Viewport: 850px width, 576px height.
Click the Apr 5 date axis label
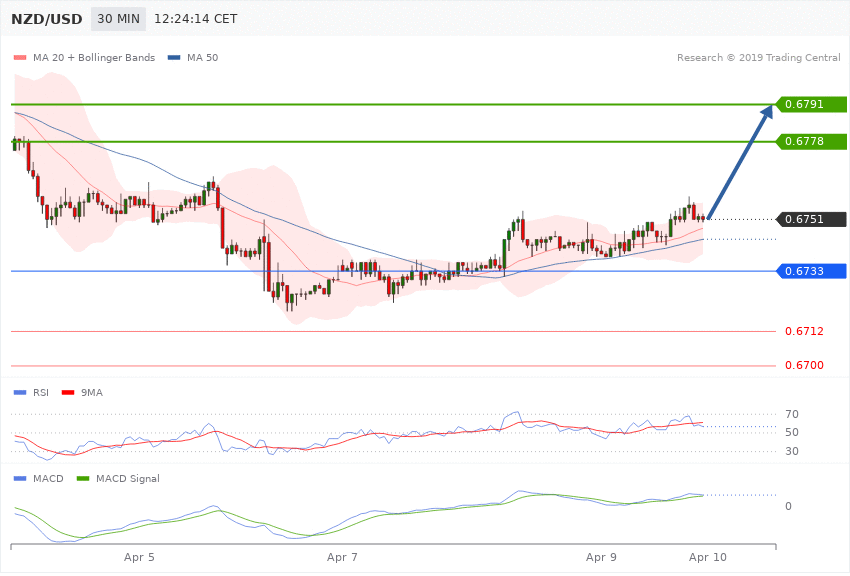[x=139, y=557]
